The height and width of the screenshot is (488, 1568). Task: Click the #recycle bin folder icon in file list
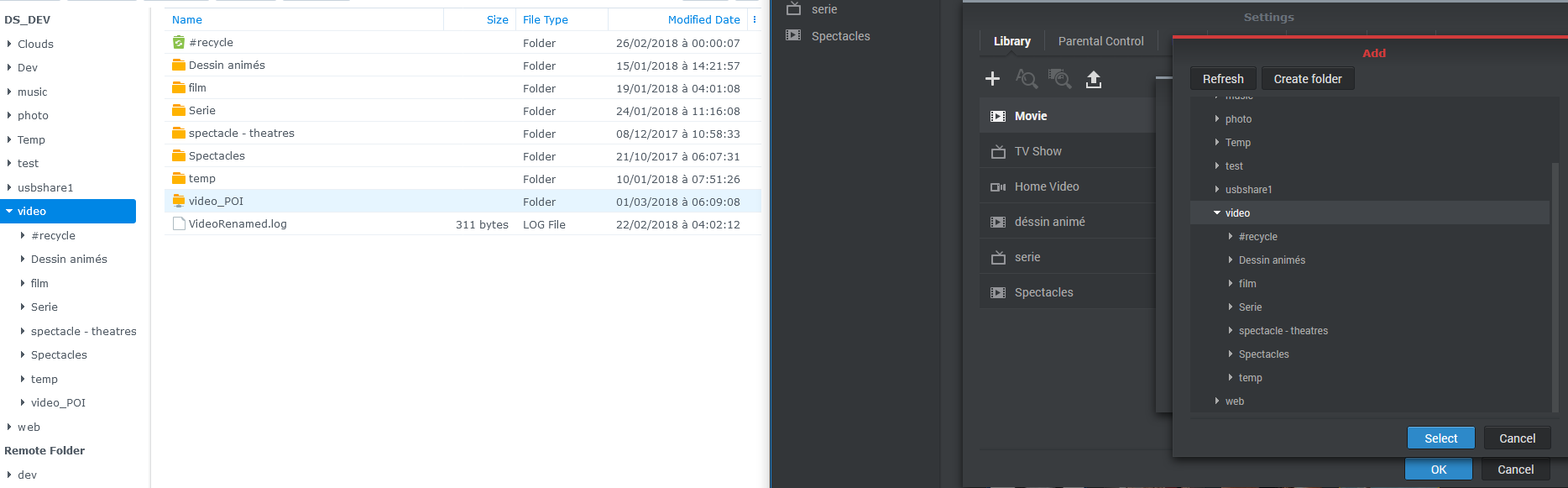point(179,42)
